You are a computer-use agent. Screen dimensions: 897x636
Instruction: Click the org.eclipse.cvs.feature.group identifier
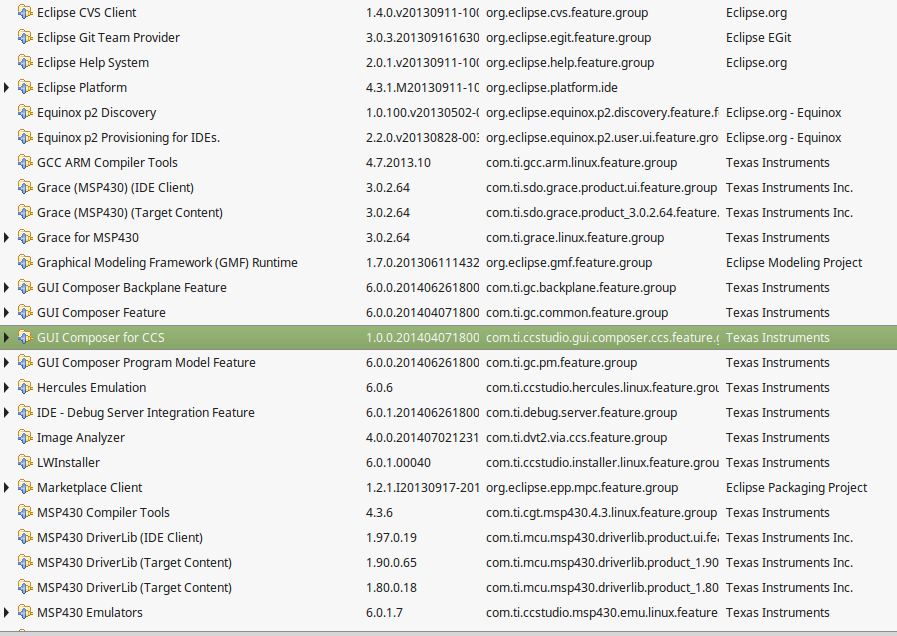click(x=567, y=12)
